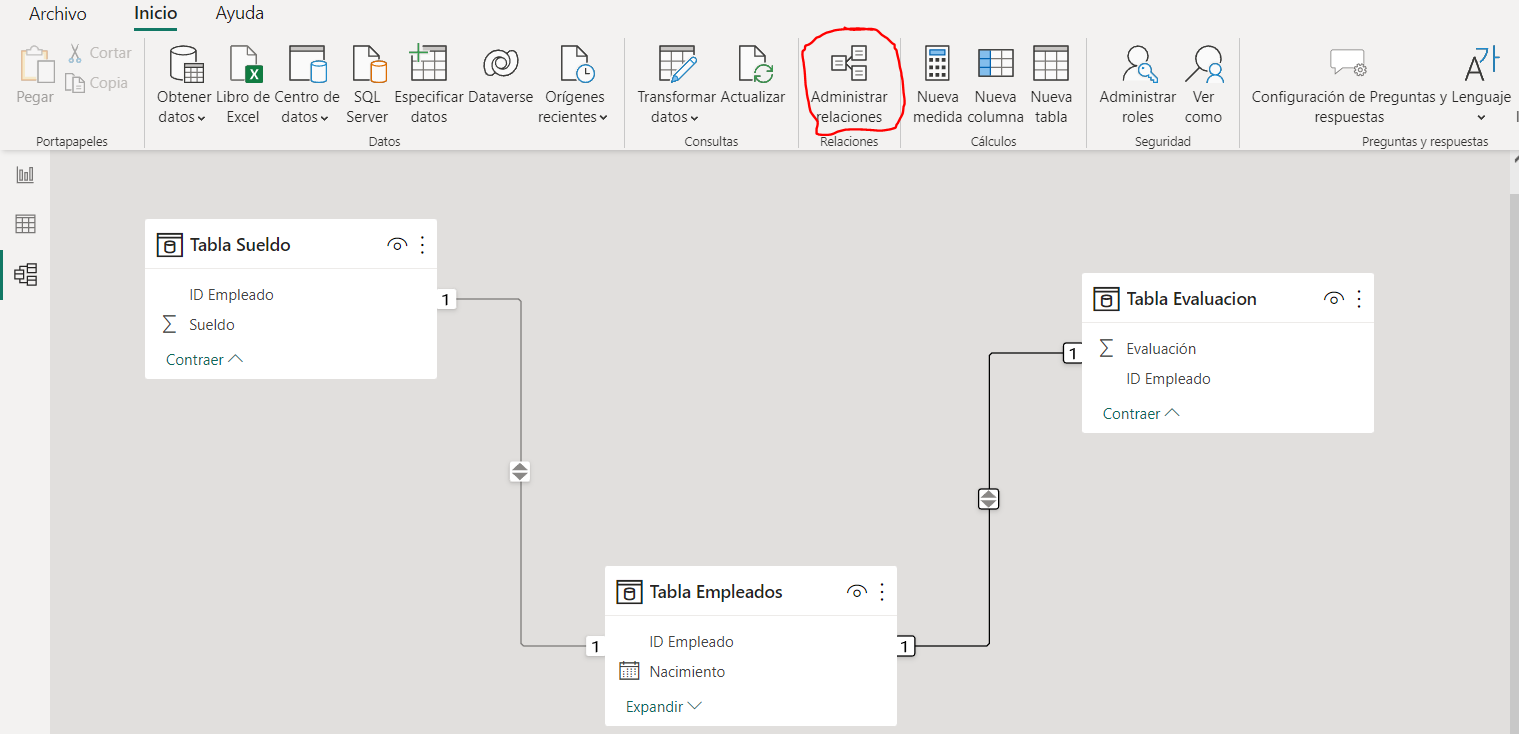Click the Pegar paste icon
This screenshot has width=1519, height=734.
[x=35, y=65]
